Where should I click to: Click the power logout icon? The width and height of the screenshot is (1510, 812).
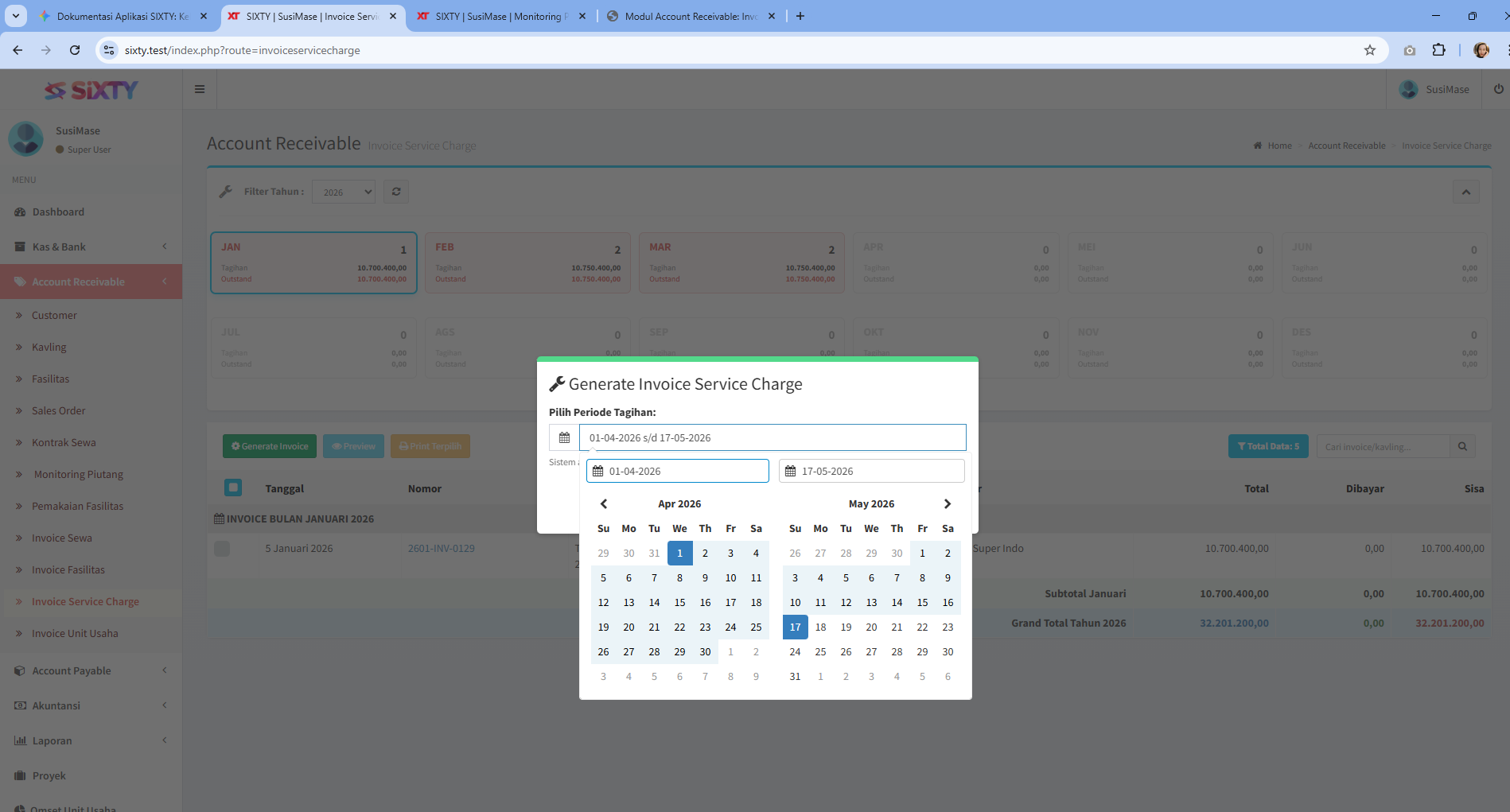pyautogui.click(x=1498, y=89)
